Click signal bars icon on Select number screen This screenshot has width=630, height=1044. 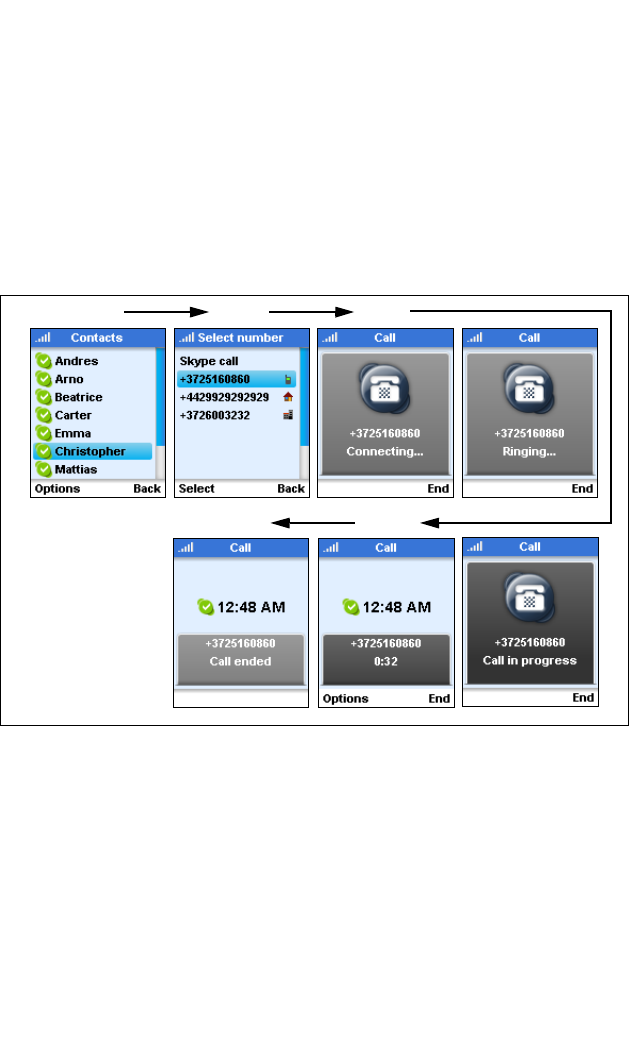187,338
